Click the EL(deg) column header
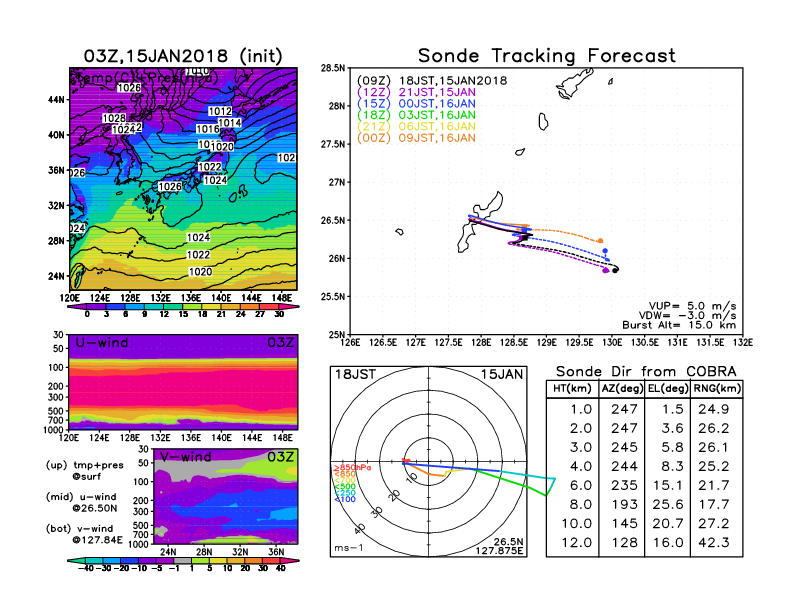792x612 pixels. (x=668, y=389)
